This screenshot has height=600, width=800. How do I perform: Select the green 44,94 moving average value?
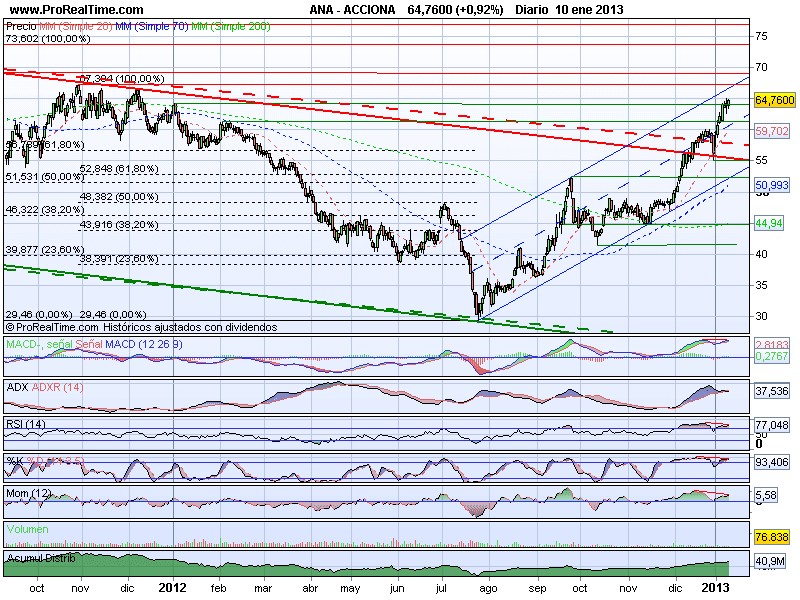pyautogui.click(x=769, y=223)
